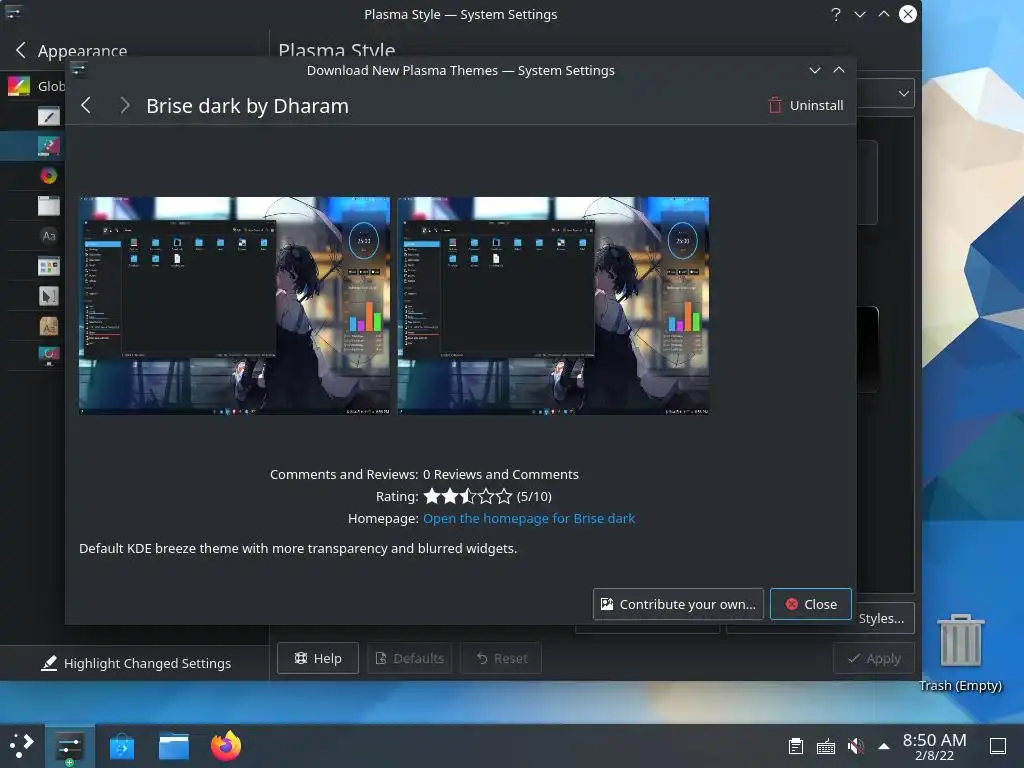The image size is (1024, 768).
Task: Open the dropdown at the right of Plasma Style page
Action: (903, 93)
